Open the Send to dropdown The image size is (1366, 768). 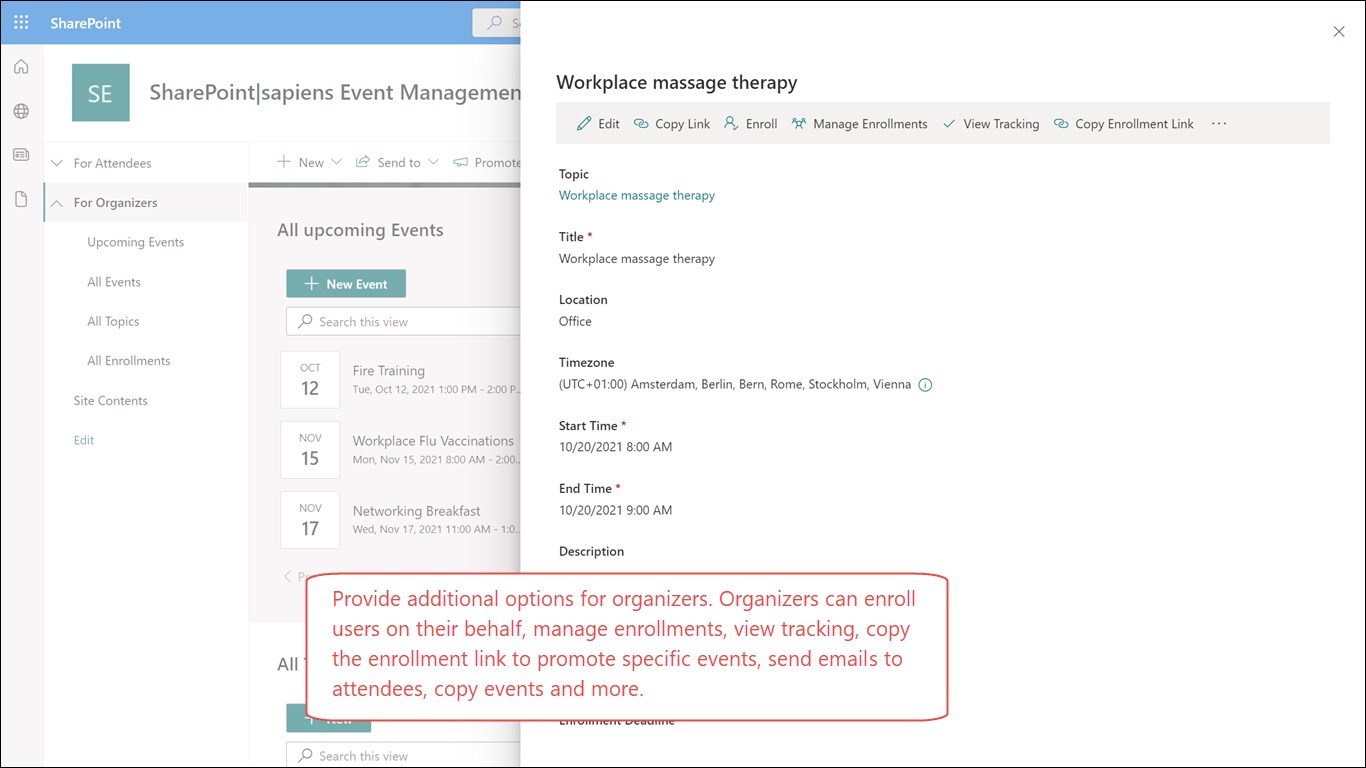[x=395, y=162]
